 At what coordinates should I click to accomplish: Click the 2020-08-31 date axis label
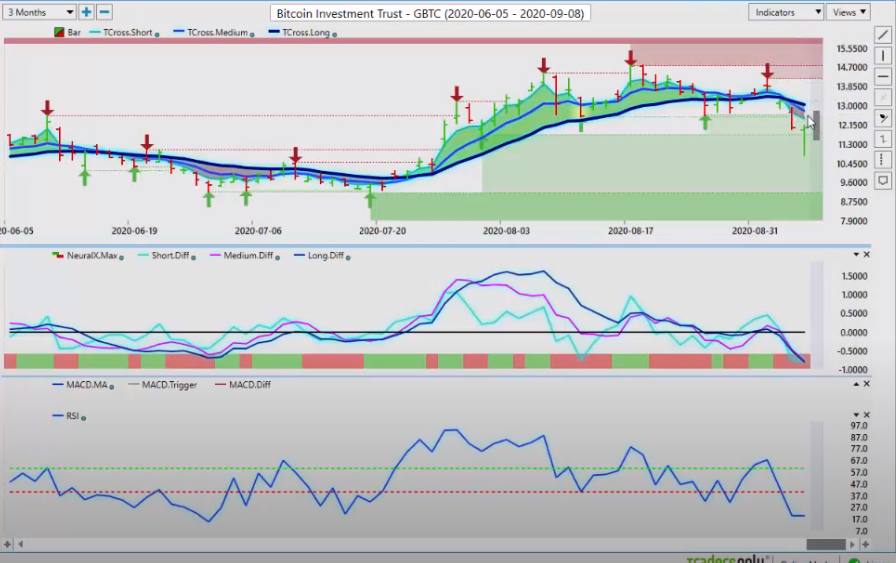pos(755,231)
